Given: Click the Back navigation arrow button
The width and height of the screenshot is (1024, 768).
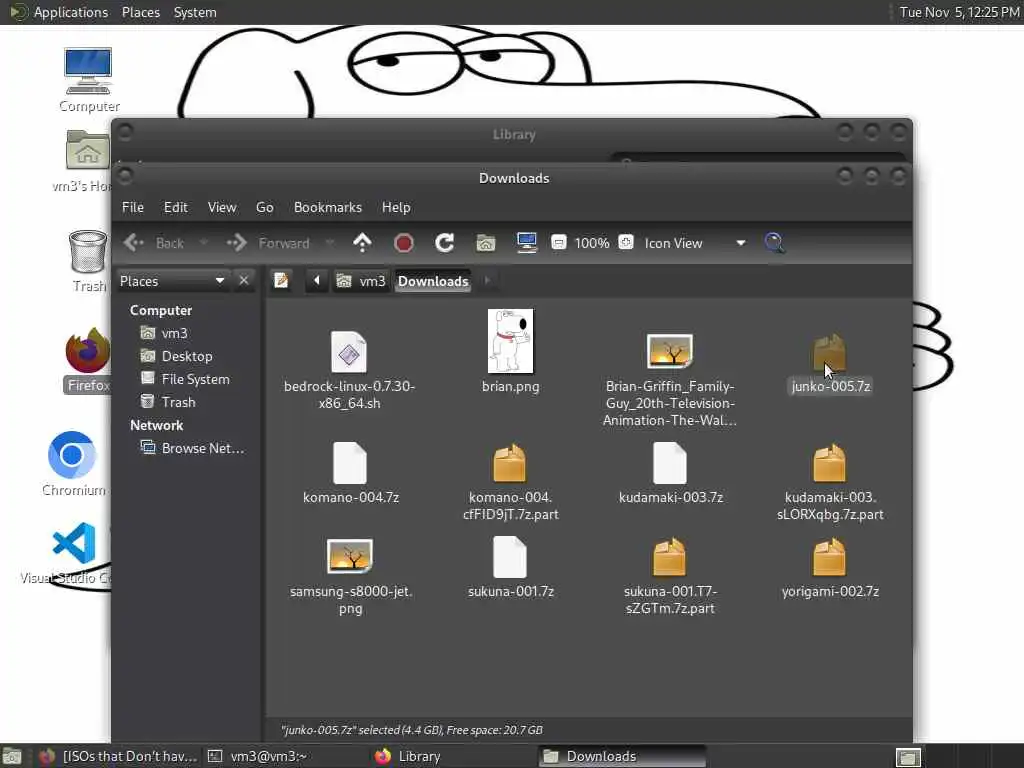Looking at the screenshot, I should (x=153, y=243).
